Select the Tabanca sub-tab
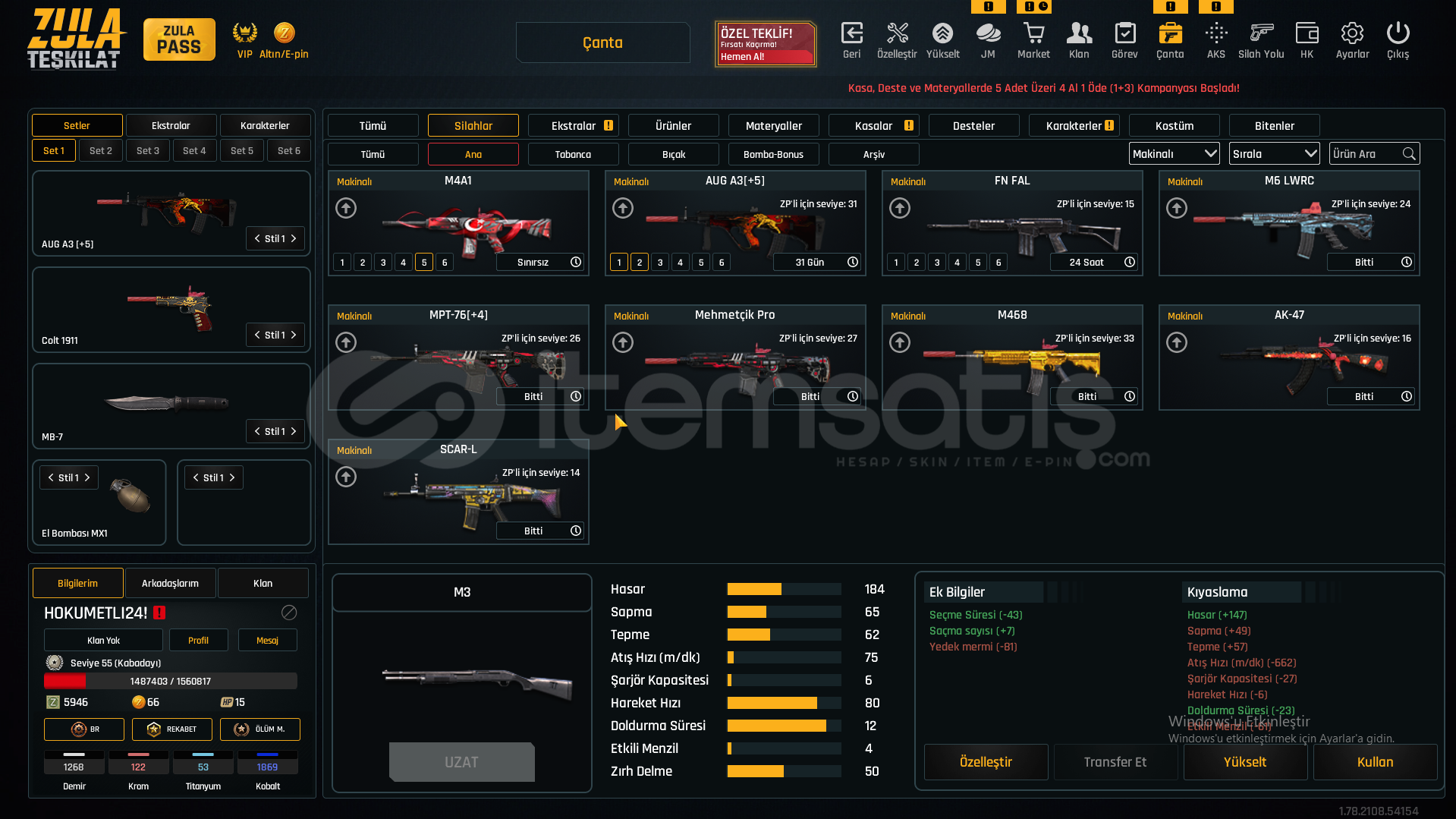This screenshot has height=819, width=1456. pyautogui.click(x=573, y=154)
